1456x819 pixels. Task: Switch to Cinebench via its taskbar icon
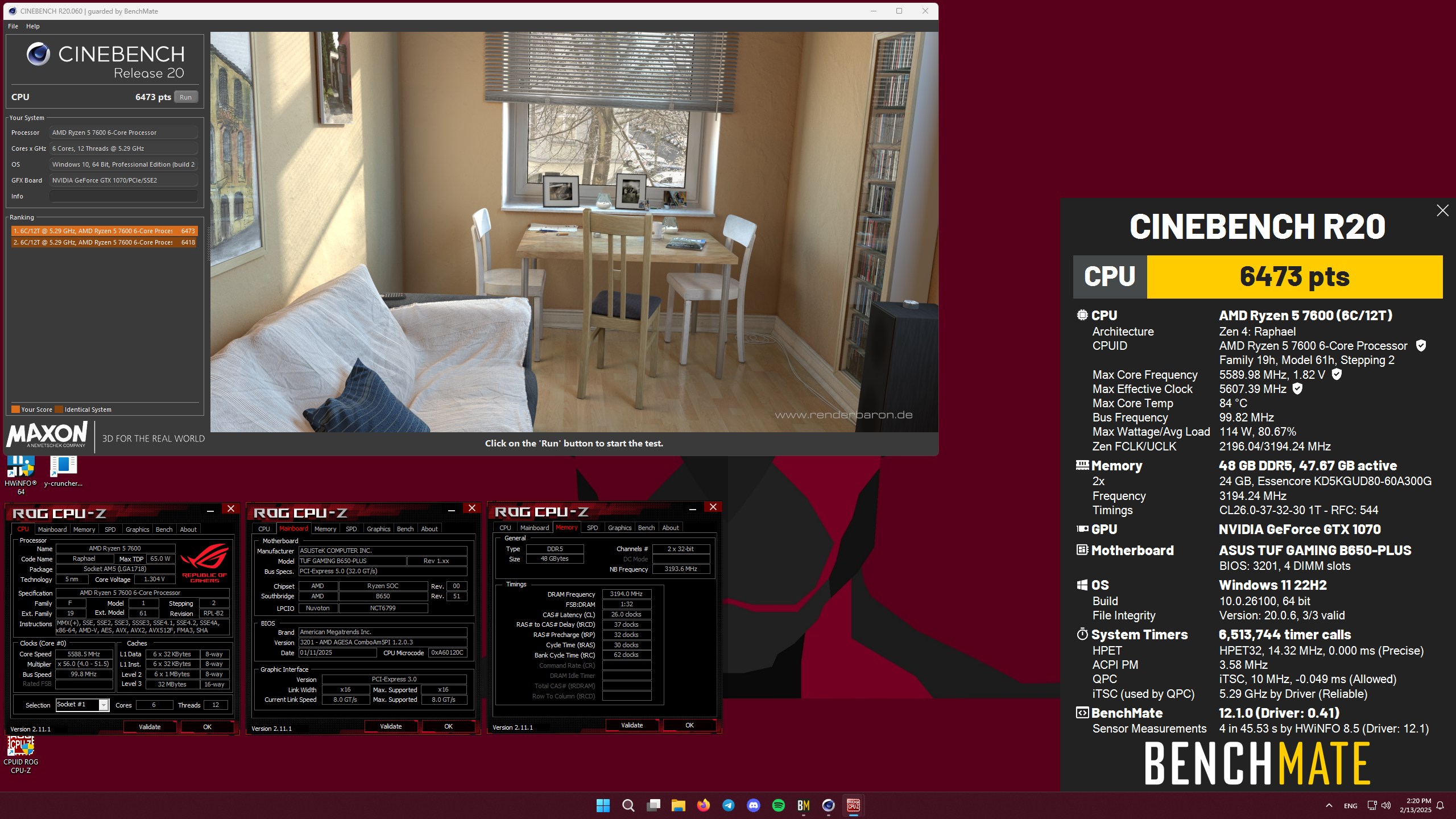(829, 805)
